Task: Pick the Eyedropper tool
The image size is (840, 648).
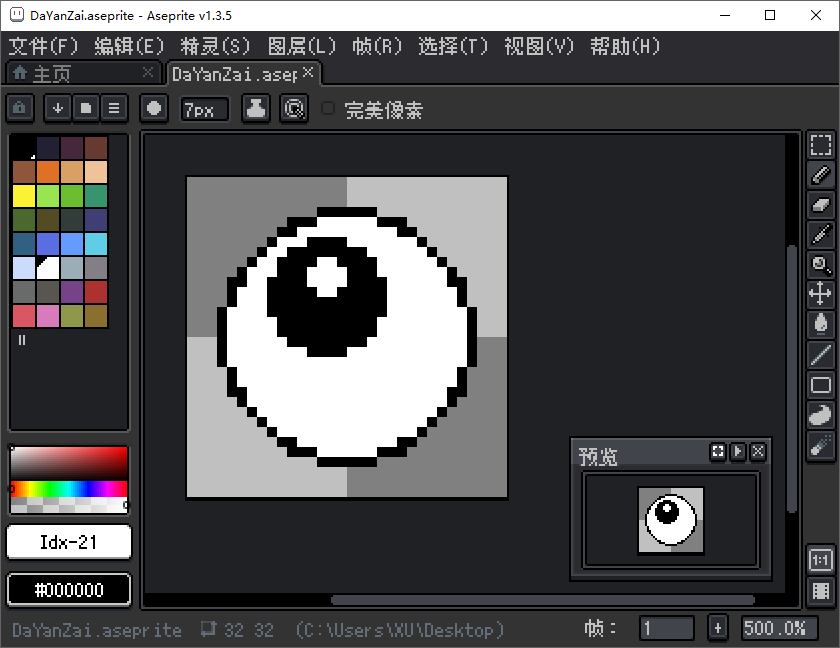Action: [820, 234]
